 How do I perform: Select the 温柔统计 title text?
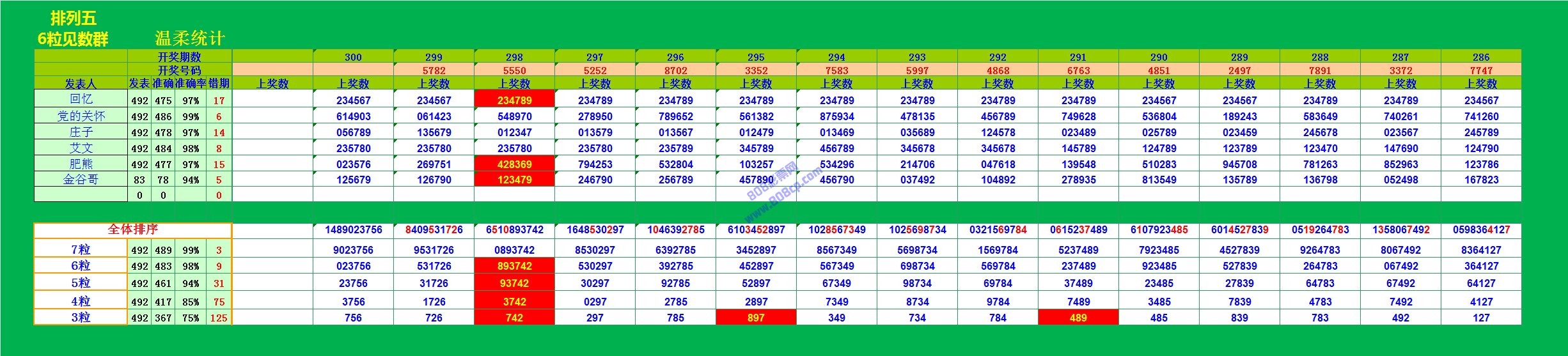[190, 38]
